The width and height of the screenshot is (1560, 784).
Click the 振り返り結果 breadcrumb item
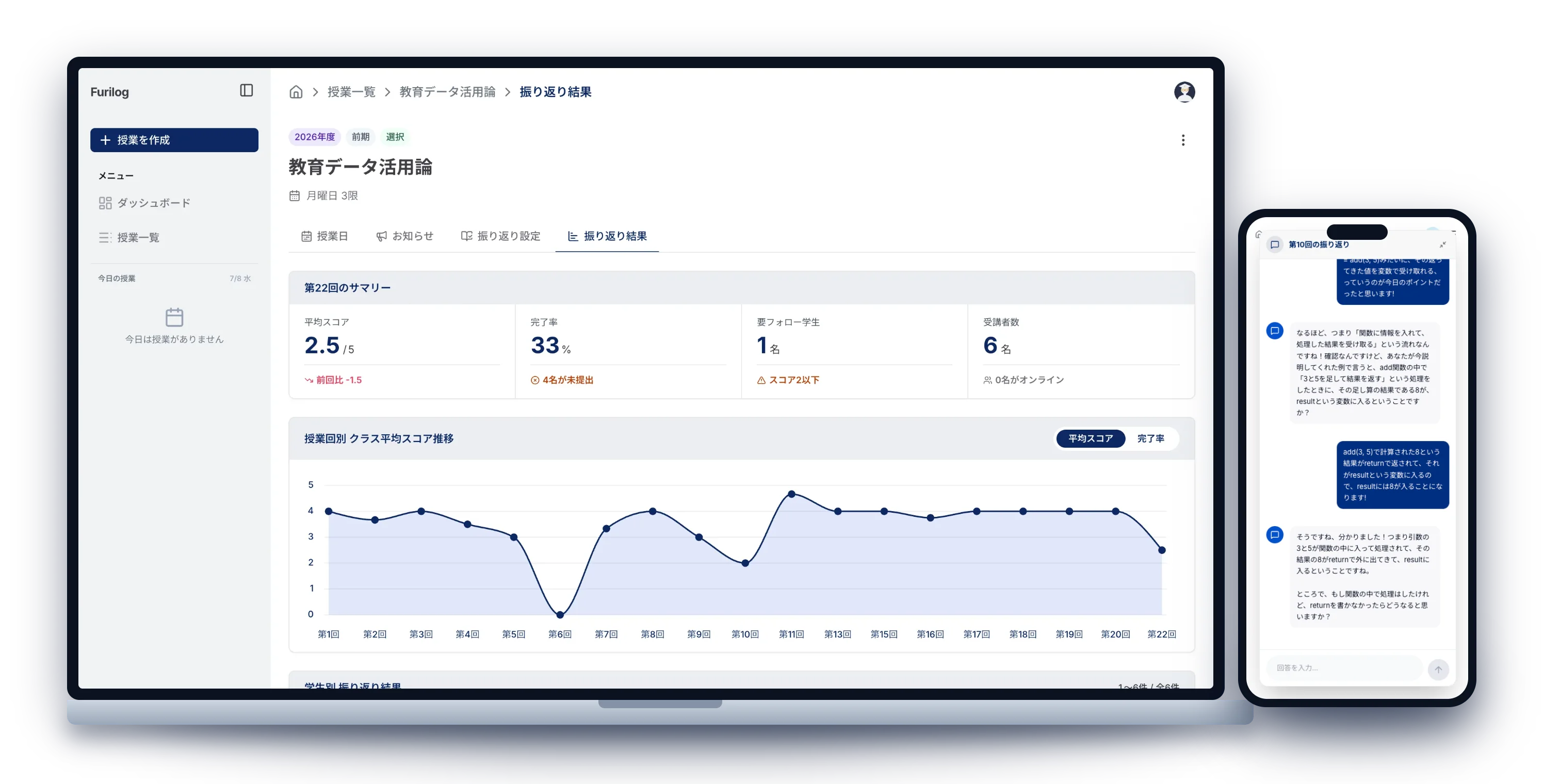(x=555, y=92)
